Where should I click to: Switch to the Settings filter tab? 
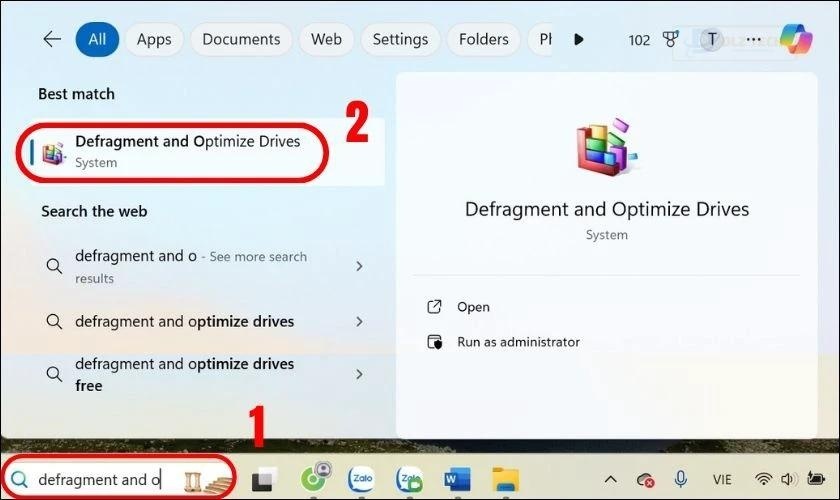pyautogui.click(x=400, y=39)
